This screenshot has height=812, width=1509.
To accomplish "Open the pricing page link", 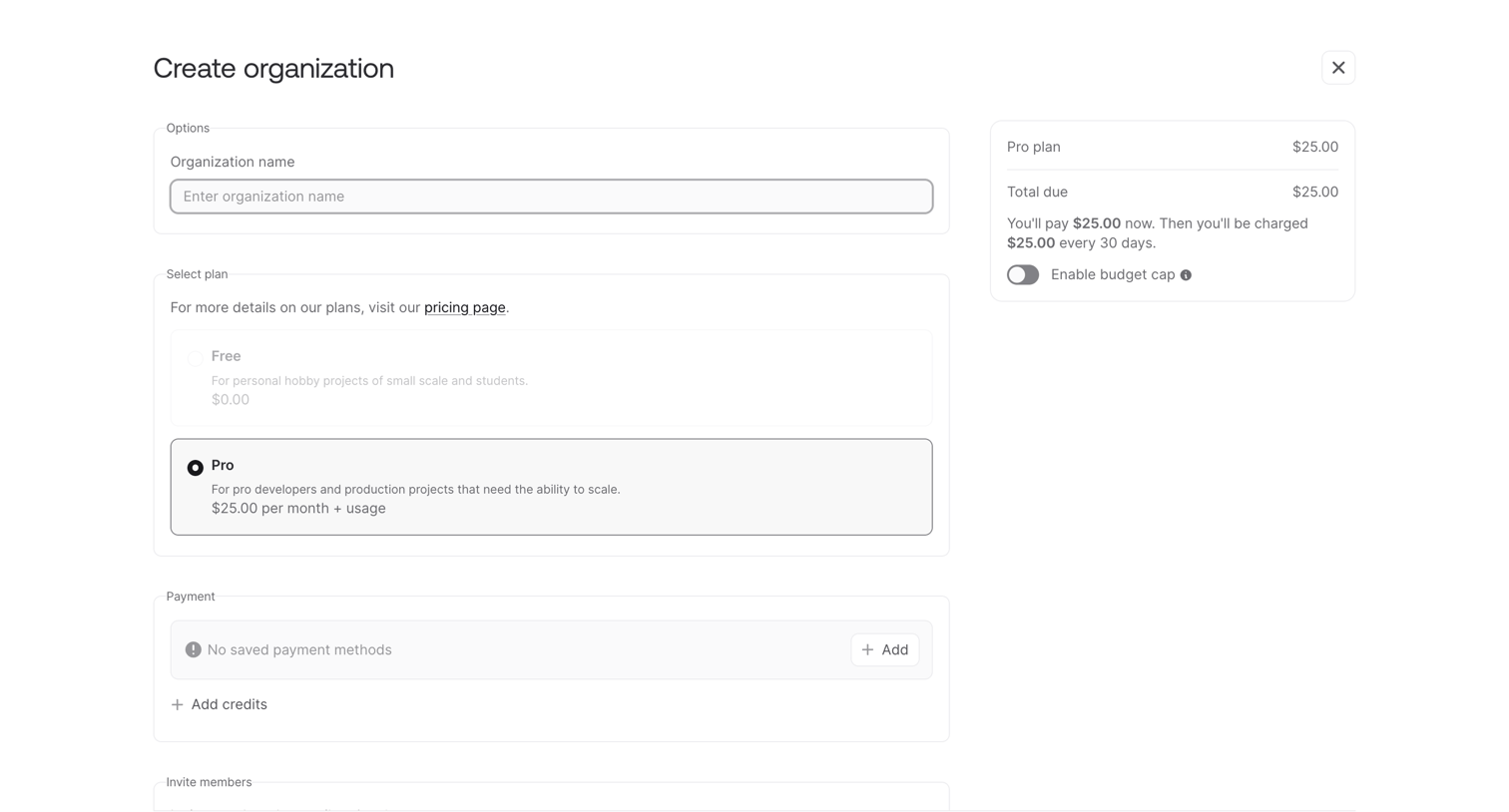I will pos(464,307).
